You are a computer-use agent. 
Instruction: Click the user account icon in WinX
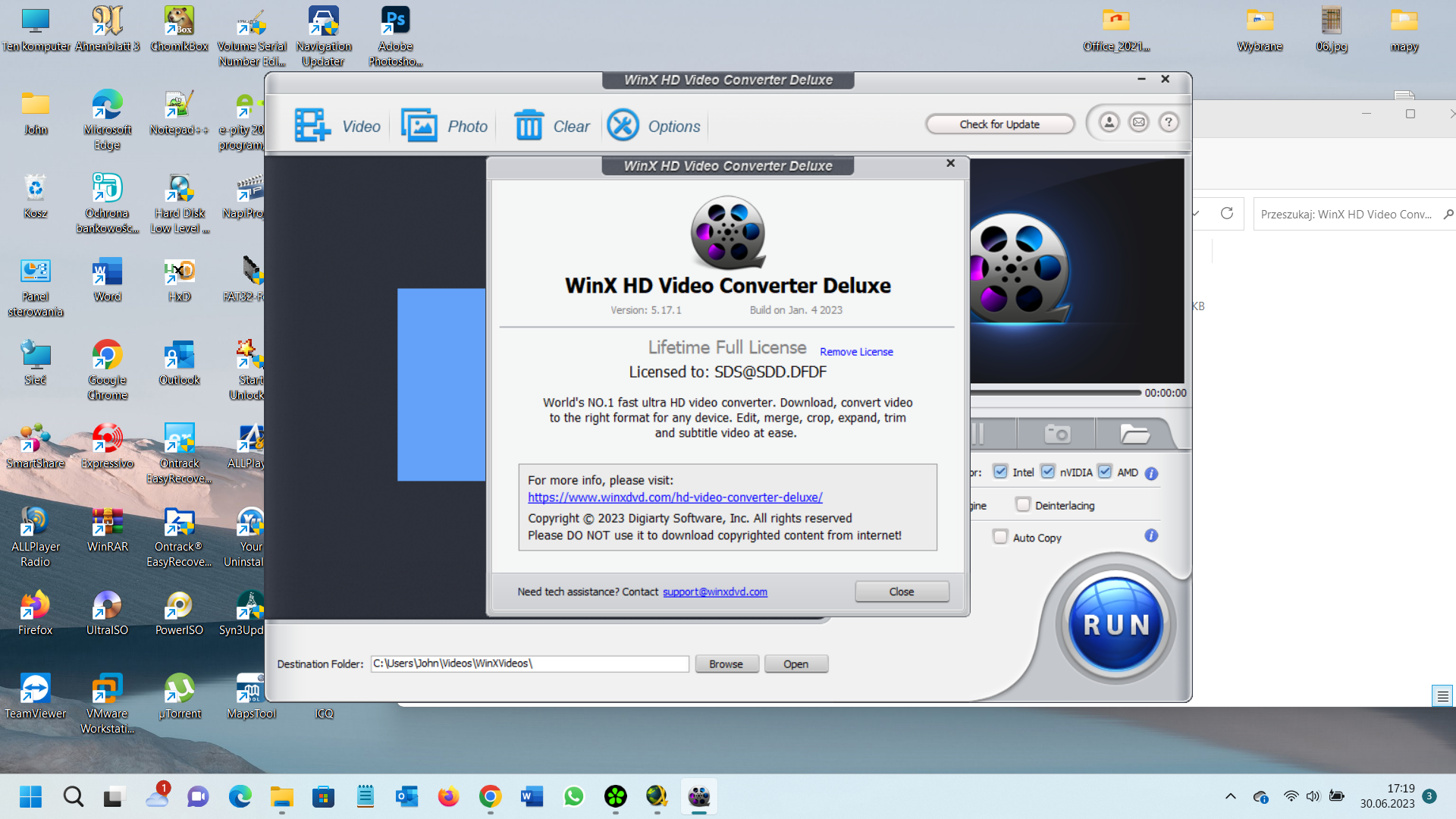(x=1109, y=122)
